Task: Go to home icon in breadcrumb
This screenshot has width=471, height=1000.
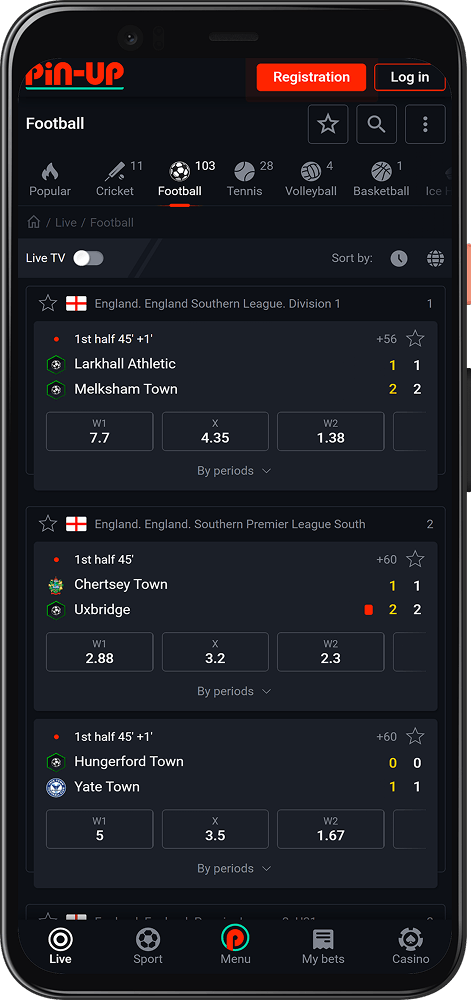Action: (x=34, y=222)
